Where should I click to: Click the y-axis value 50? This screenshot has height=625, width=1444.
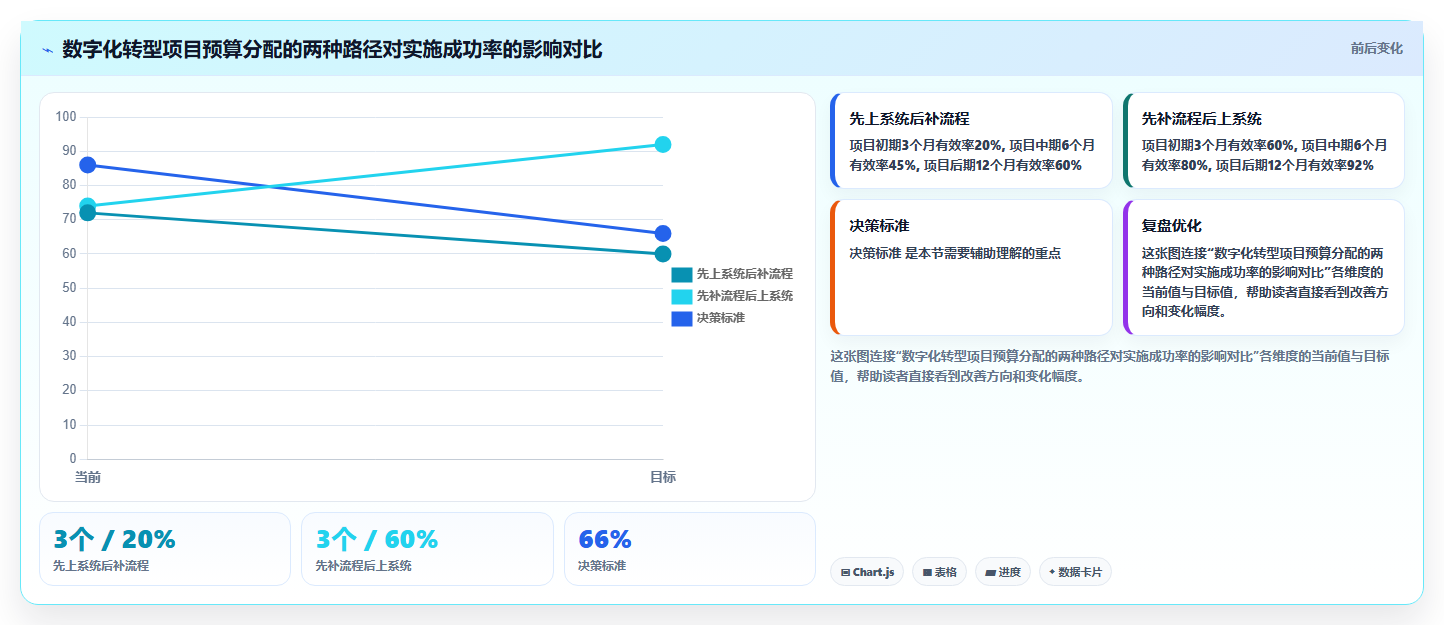pyautogui.click(x=69, y=288)
